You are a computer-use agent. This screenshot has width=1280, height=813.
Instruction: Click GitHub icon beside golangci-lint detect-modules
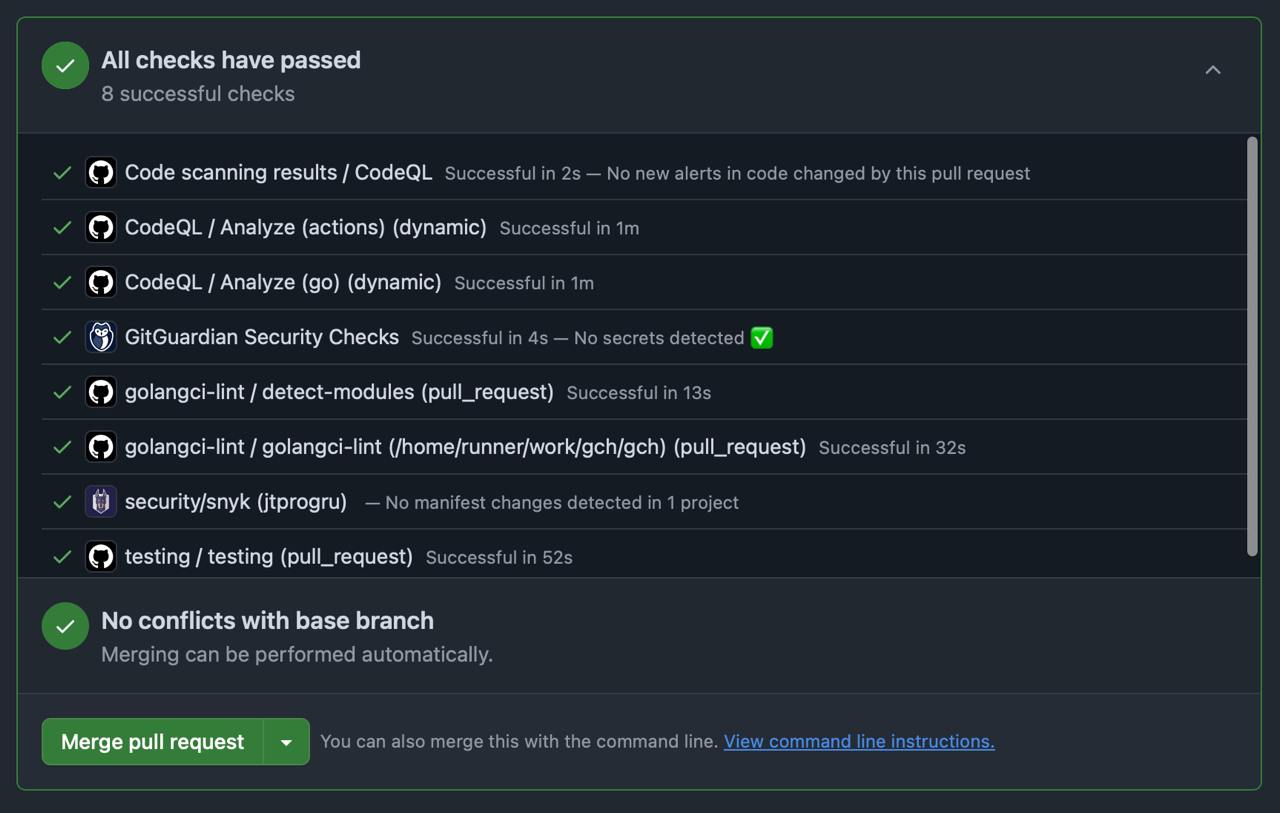(x=100, y=392)
